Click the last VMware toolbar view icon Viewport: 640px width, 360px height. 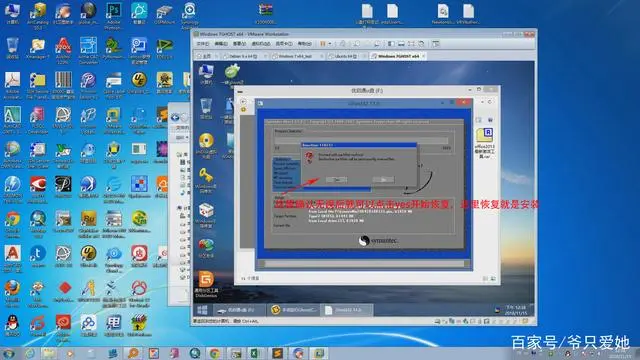436,44
